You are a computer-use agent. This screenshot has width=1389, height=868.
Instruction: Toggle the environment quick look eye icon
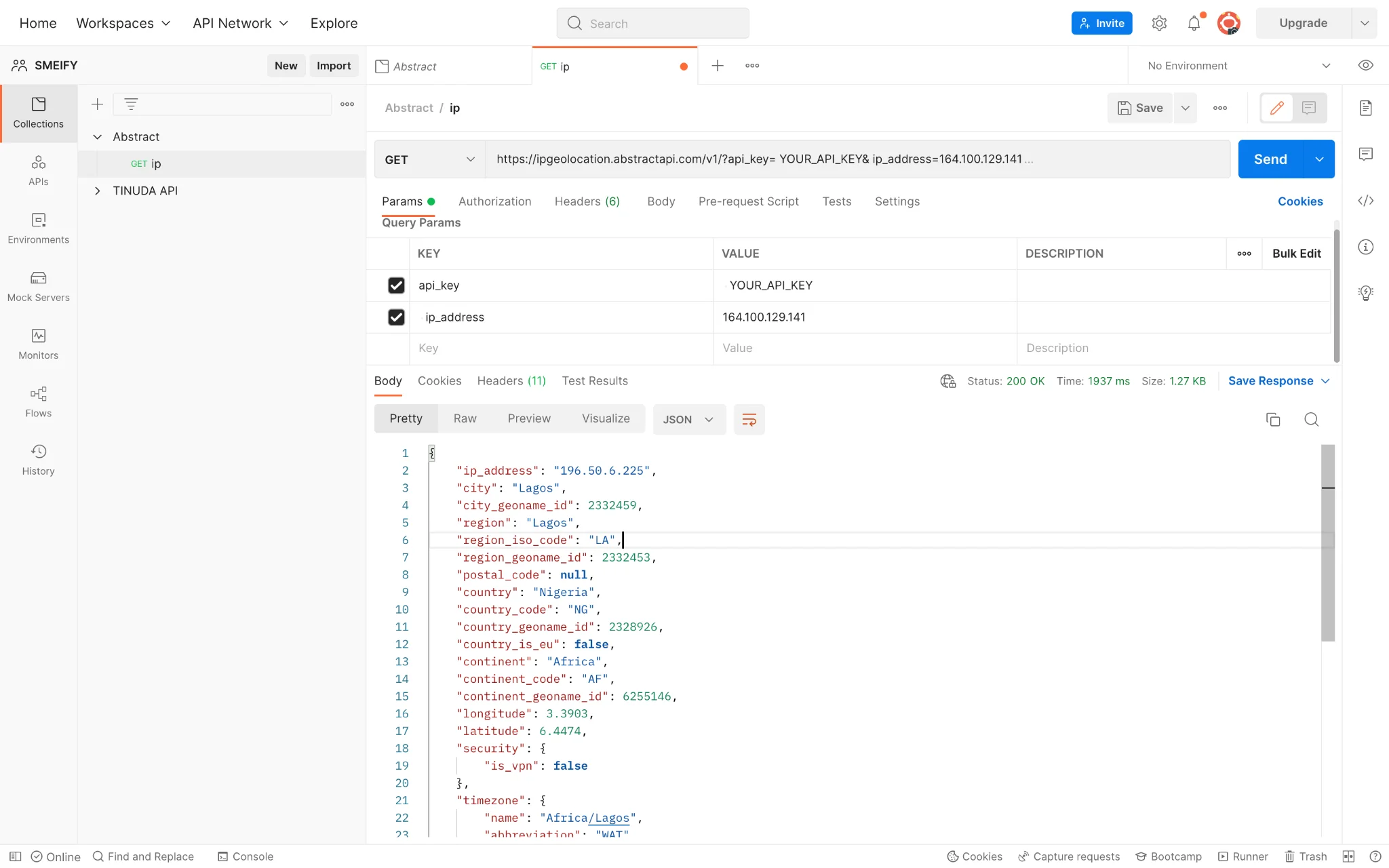tap(1365, 65)
